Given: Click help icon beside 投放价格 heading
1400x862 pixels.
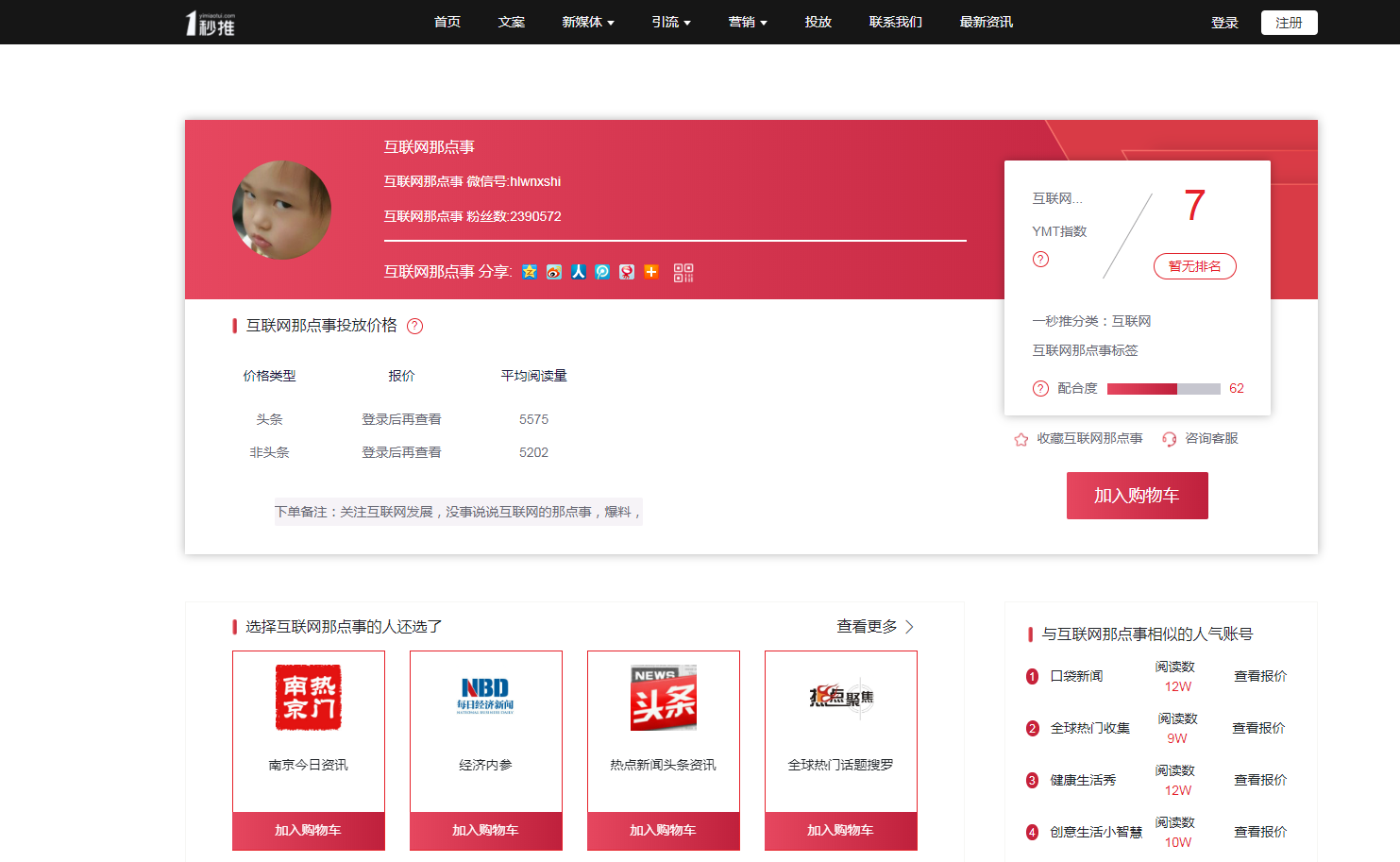Looking at the screenshot, I should 414,327.
